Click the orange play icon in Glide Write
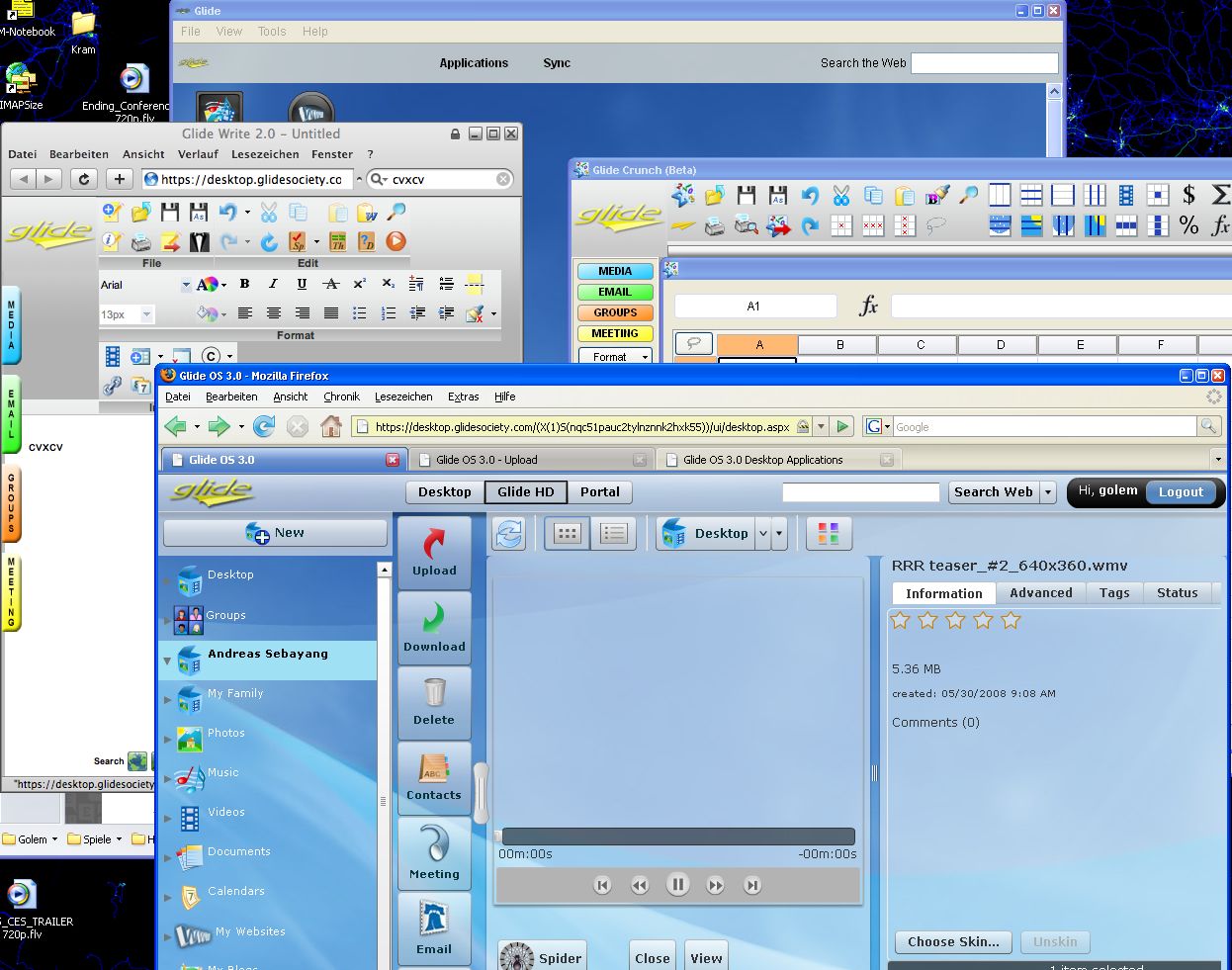 (396, 241)
